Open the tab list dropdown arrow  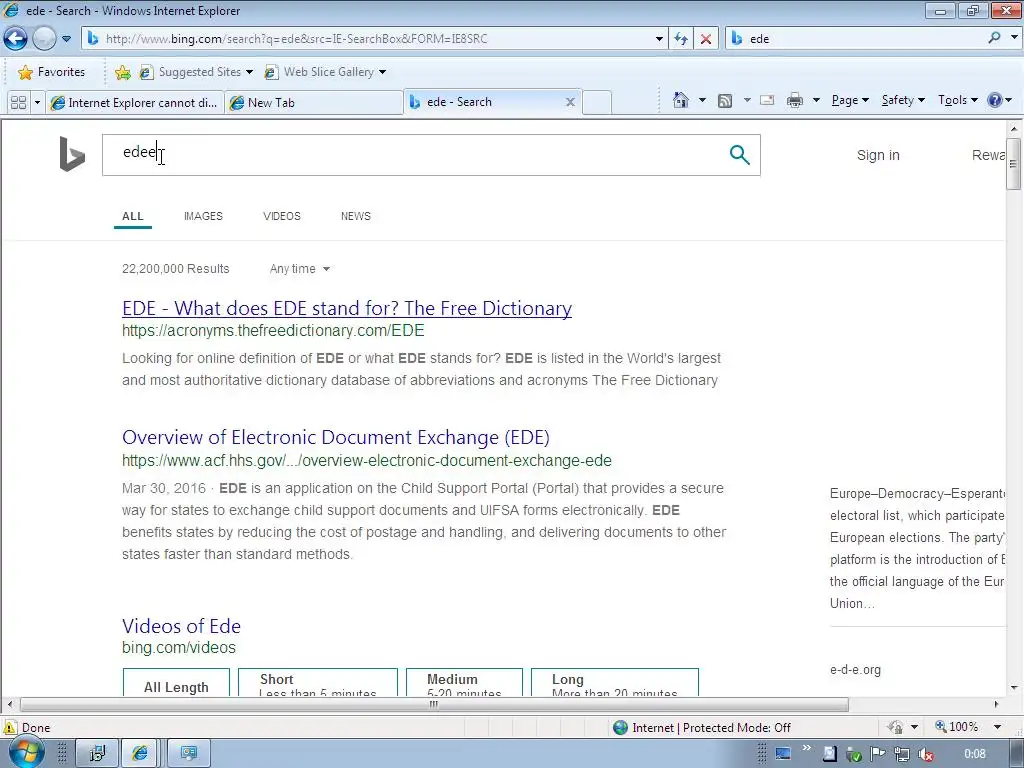tap(37, 103)
